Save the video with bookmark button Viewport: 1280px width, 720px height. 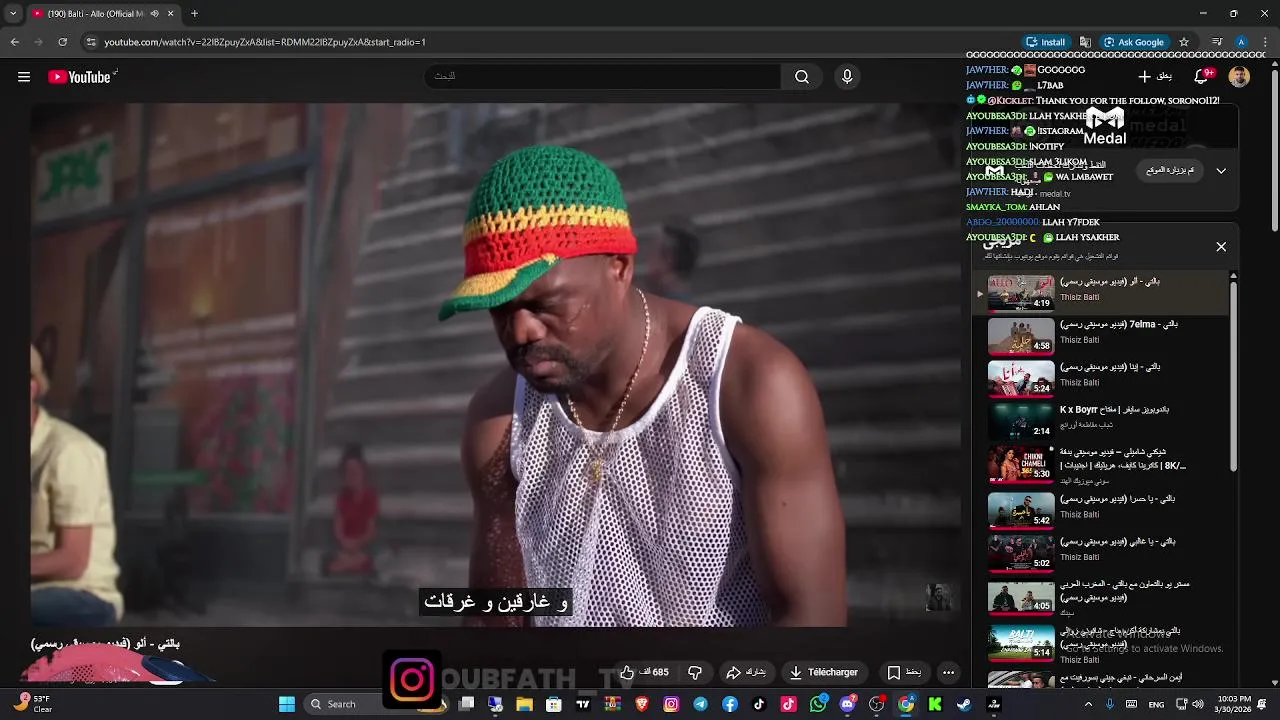point(904,672)
